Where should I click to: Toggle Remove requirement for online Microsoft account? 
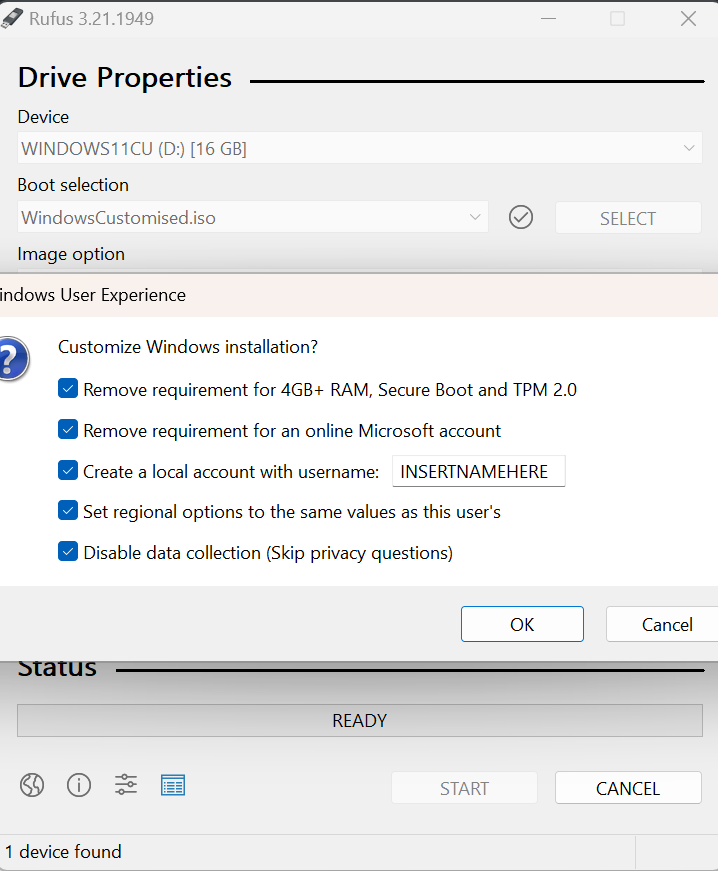[x=68, y=429]
